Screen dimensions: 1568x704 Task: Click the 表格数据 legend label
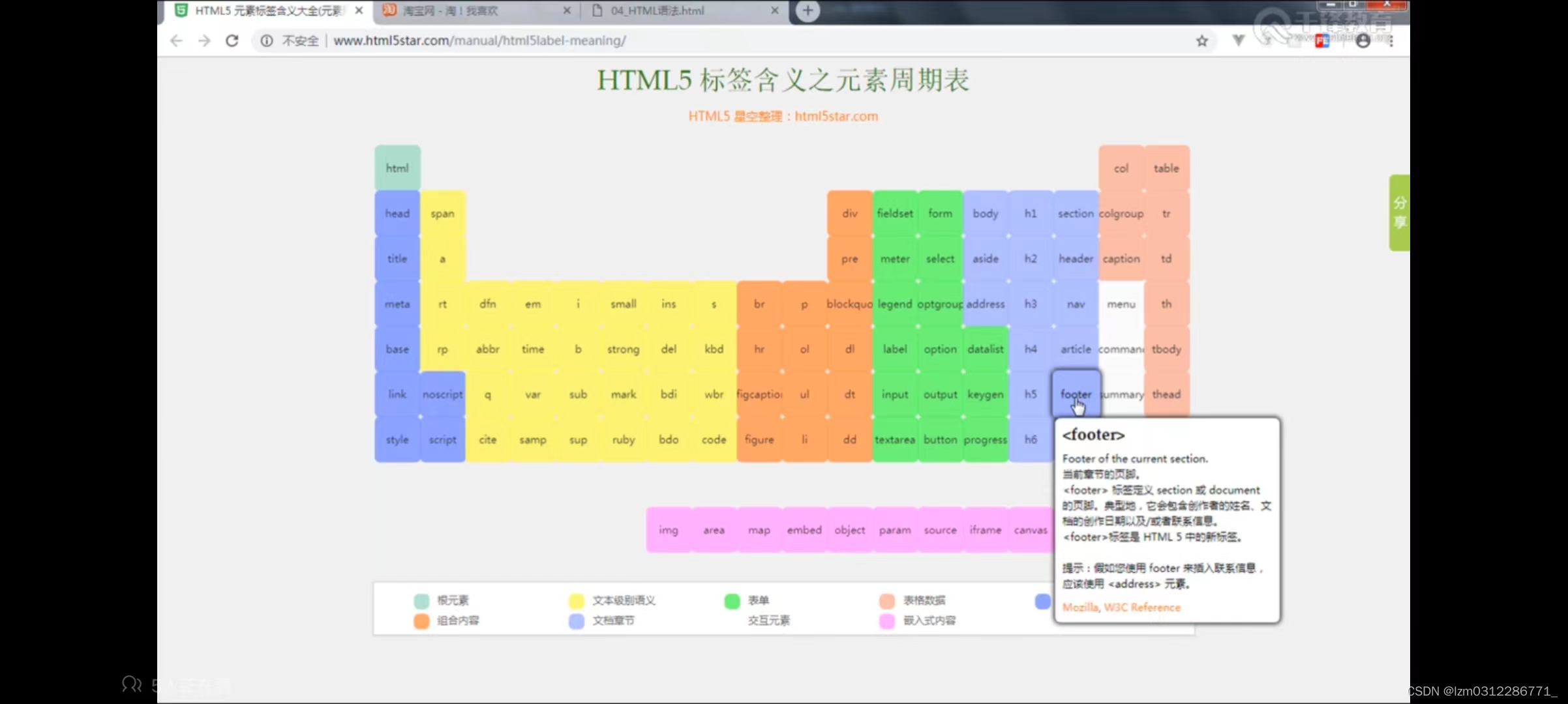click(x=924, y=600)
